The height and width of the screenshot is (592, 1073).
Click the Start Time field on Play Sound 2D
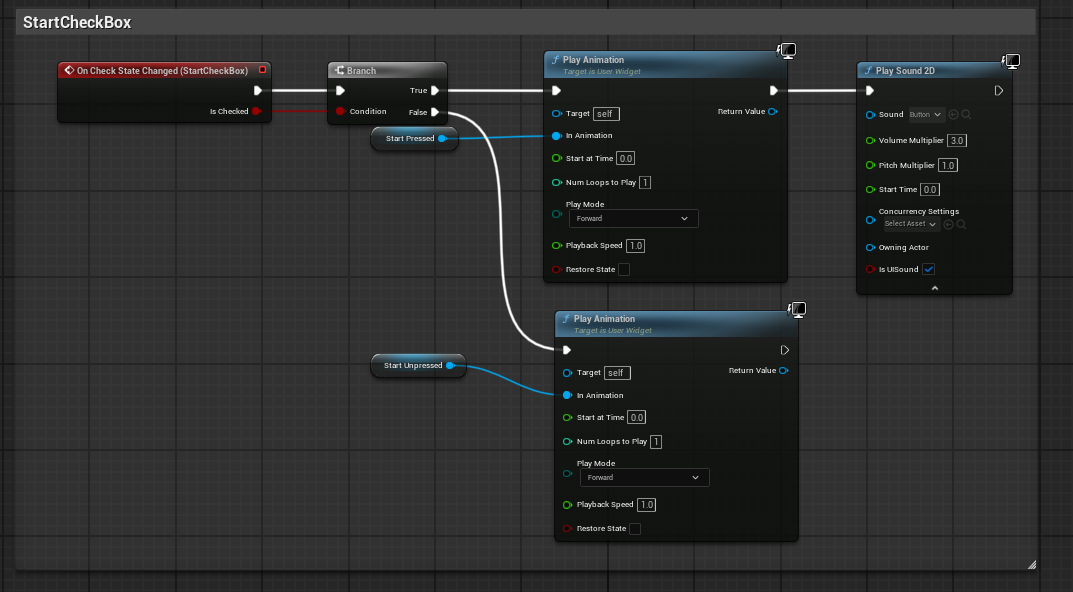929,190
